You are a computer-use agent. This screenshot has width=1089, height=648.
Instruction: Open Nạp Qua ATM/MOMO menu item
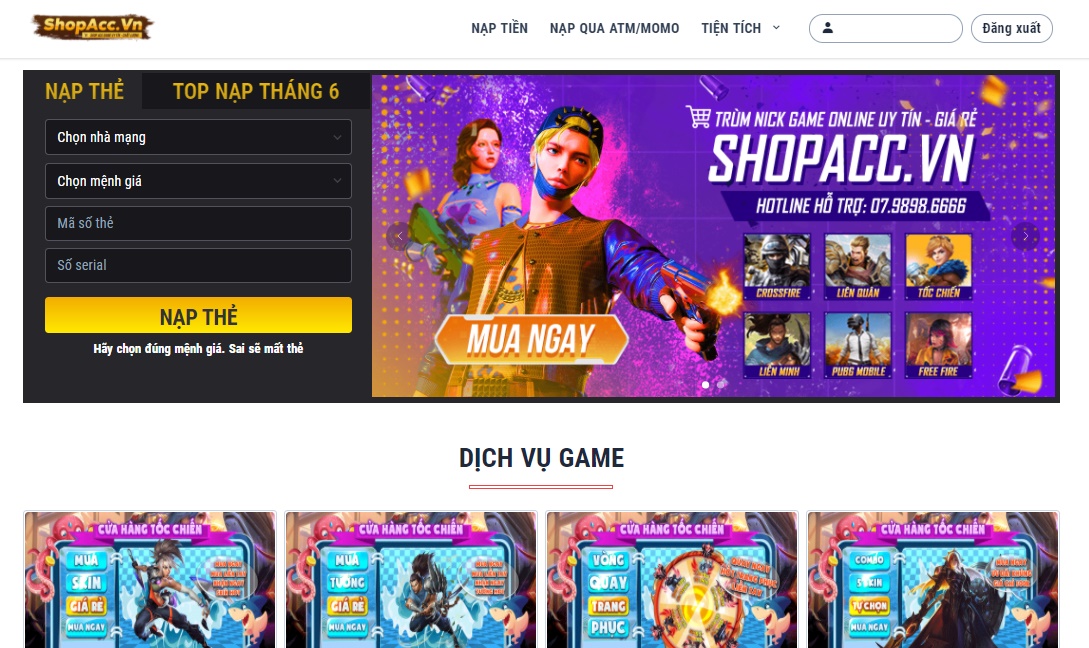615,28
